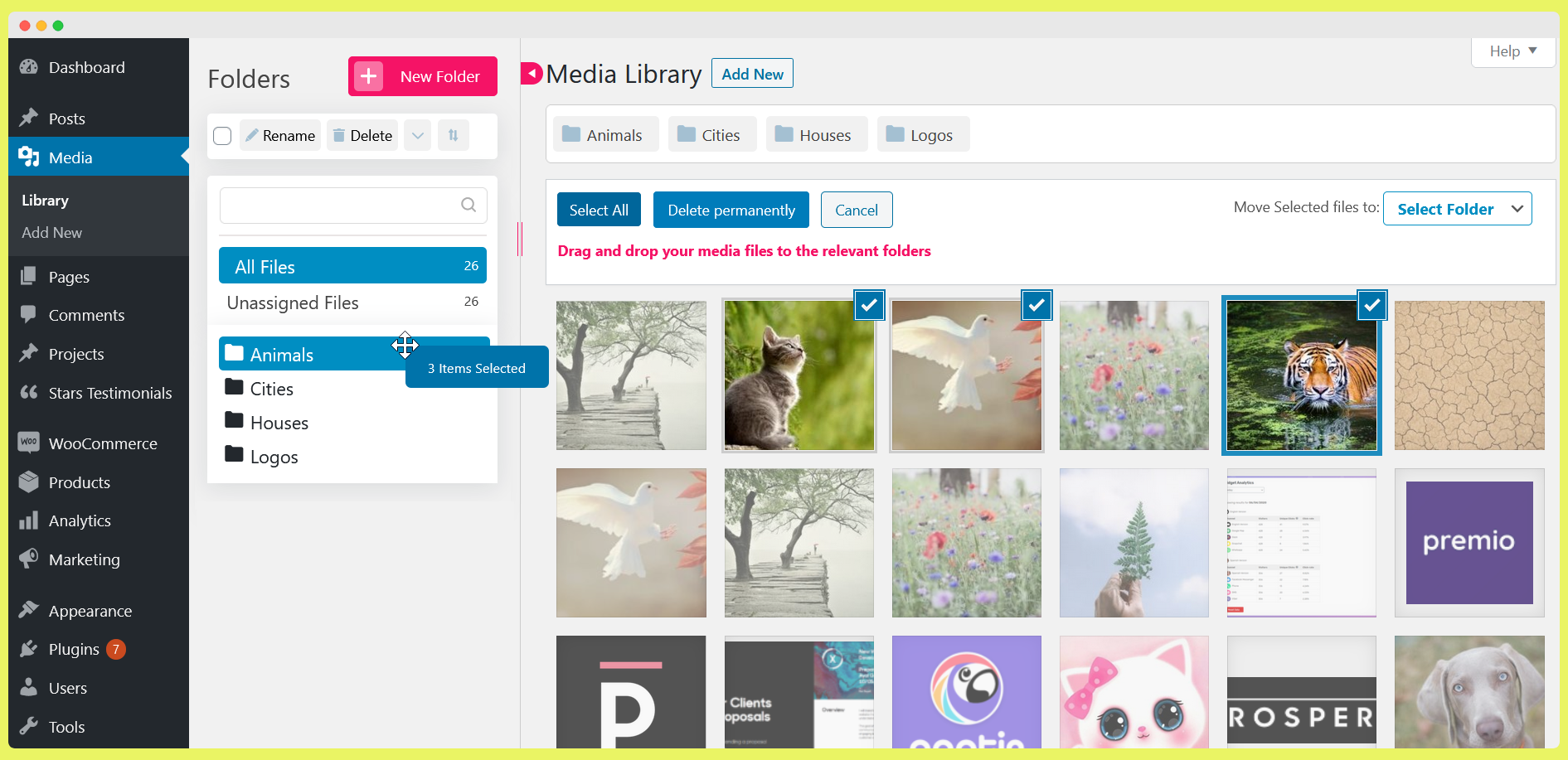Open the chevron next to the Delete button

point(417,135)
